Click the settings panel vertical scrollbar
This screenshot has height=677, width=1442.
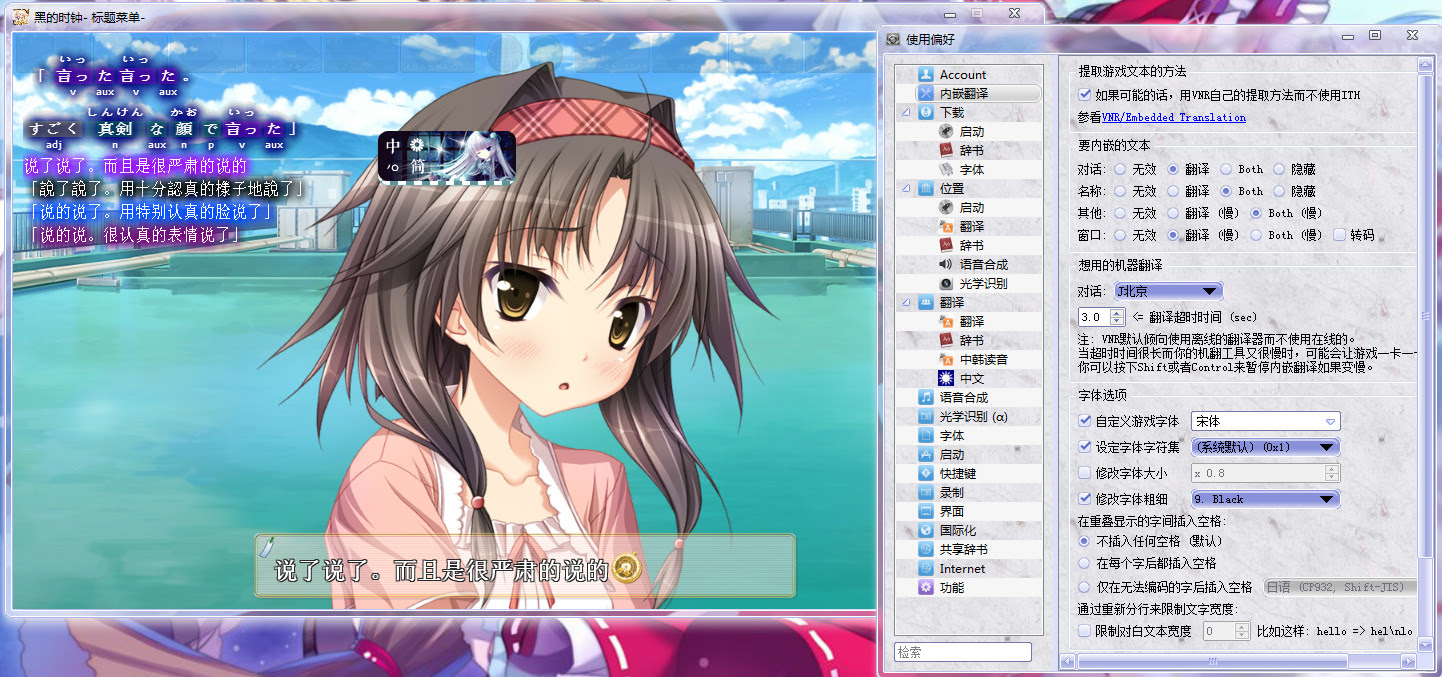tap(1425, 355)
